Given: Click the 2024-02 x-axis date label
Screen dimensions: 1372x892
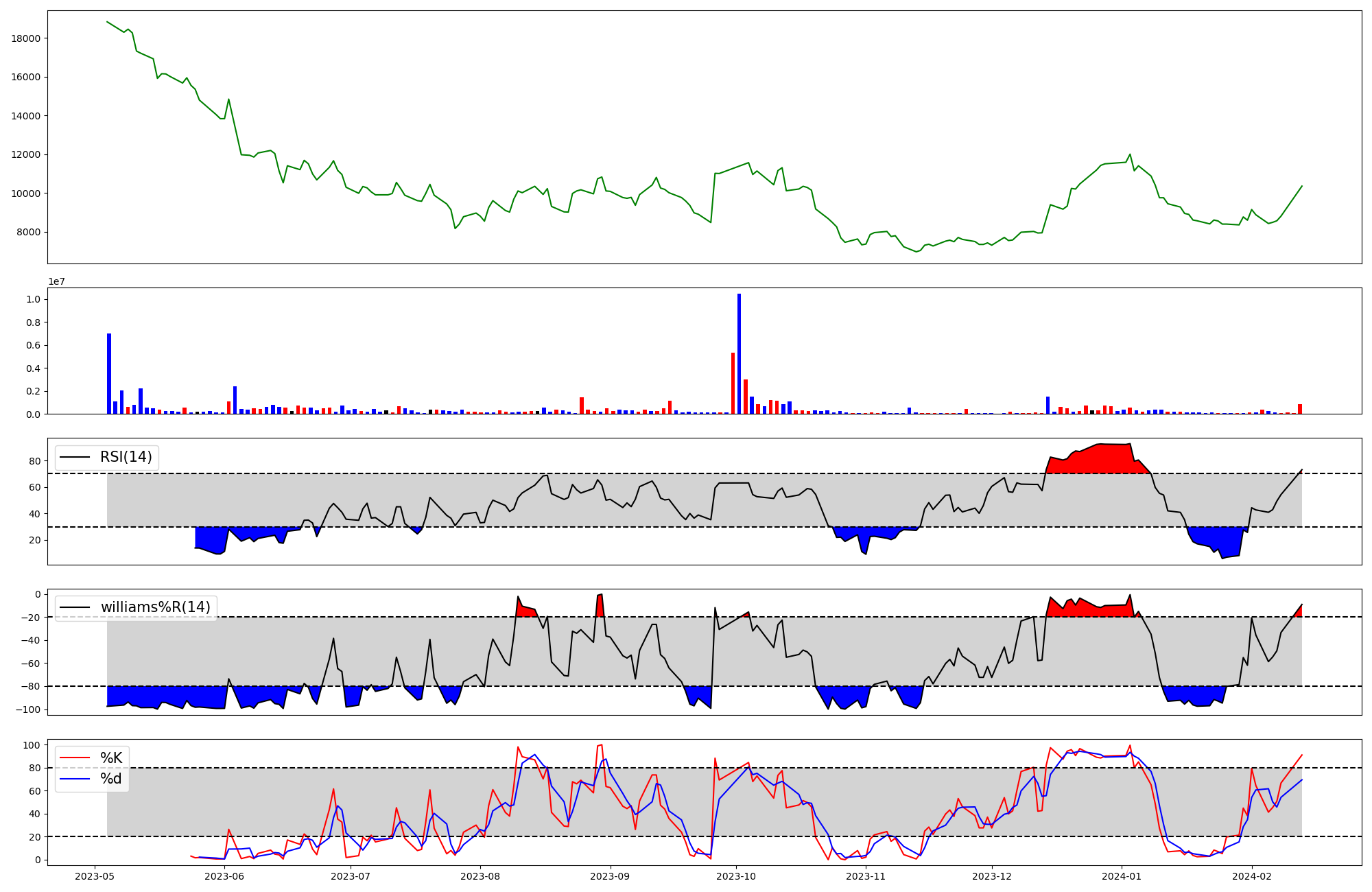Looking at the screenshot, I should (x=1252, y=876).
